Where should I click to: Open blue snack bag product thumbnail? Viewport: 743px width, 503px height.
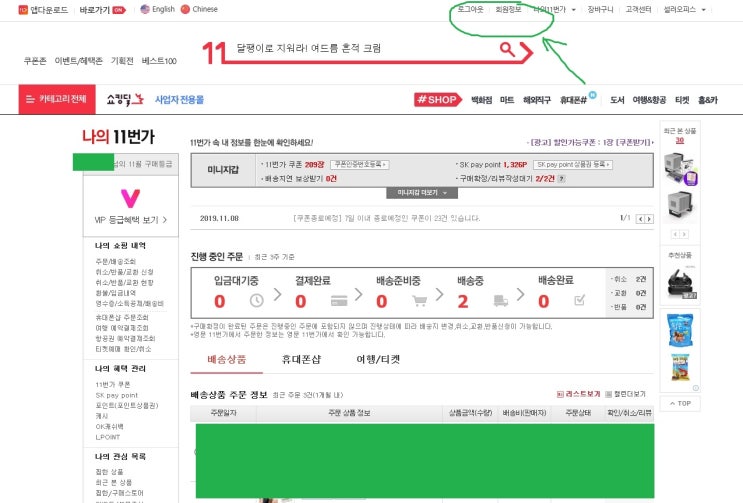(x=680, y=330)
